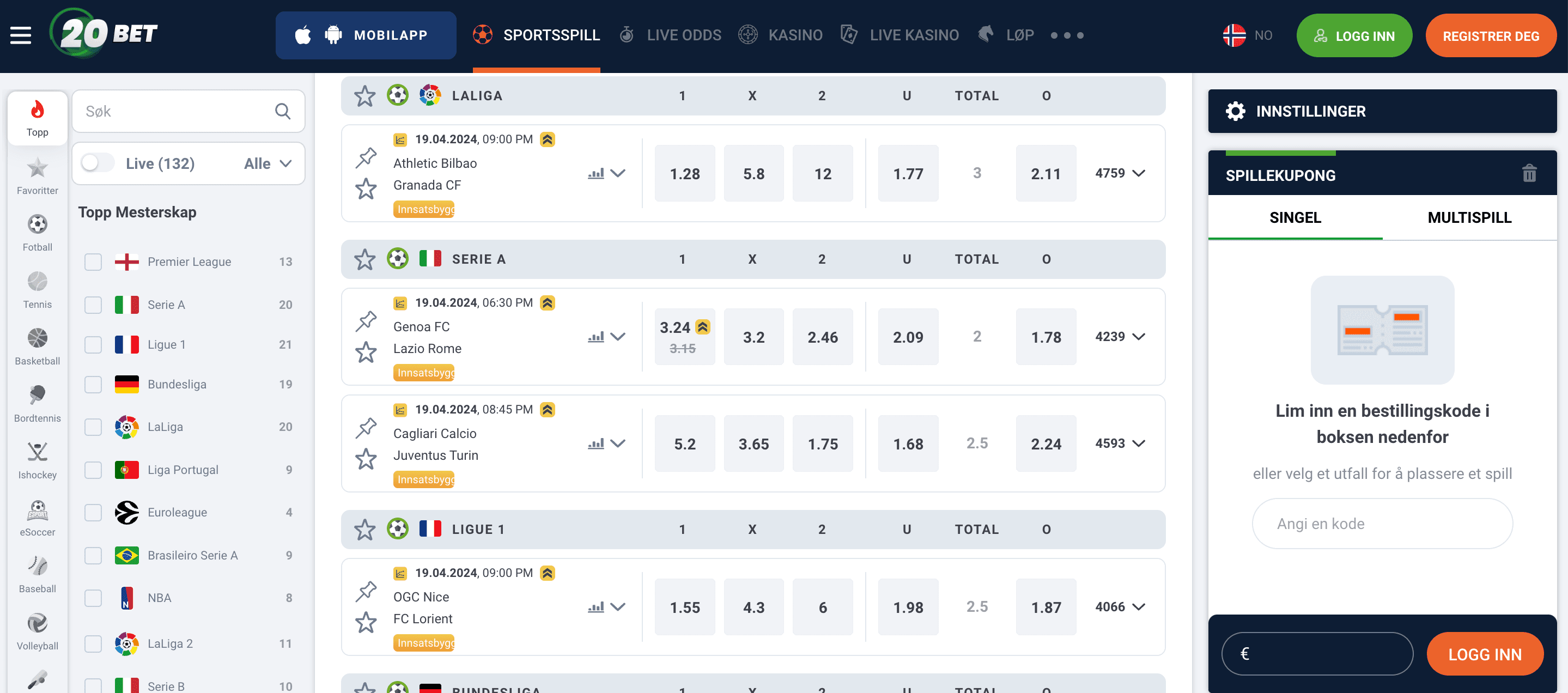Click the euro stake amount field
Viewport: 1568px width, 693px height.
pos(1317,654)
